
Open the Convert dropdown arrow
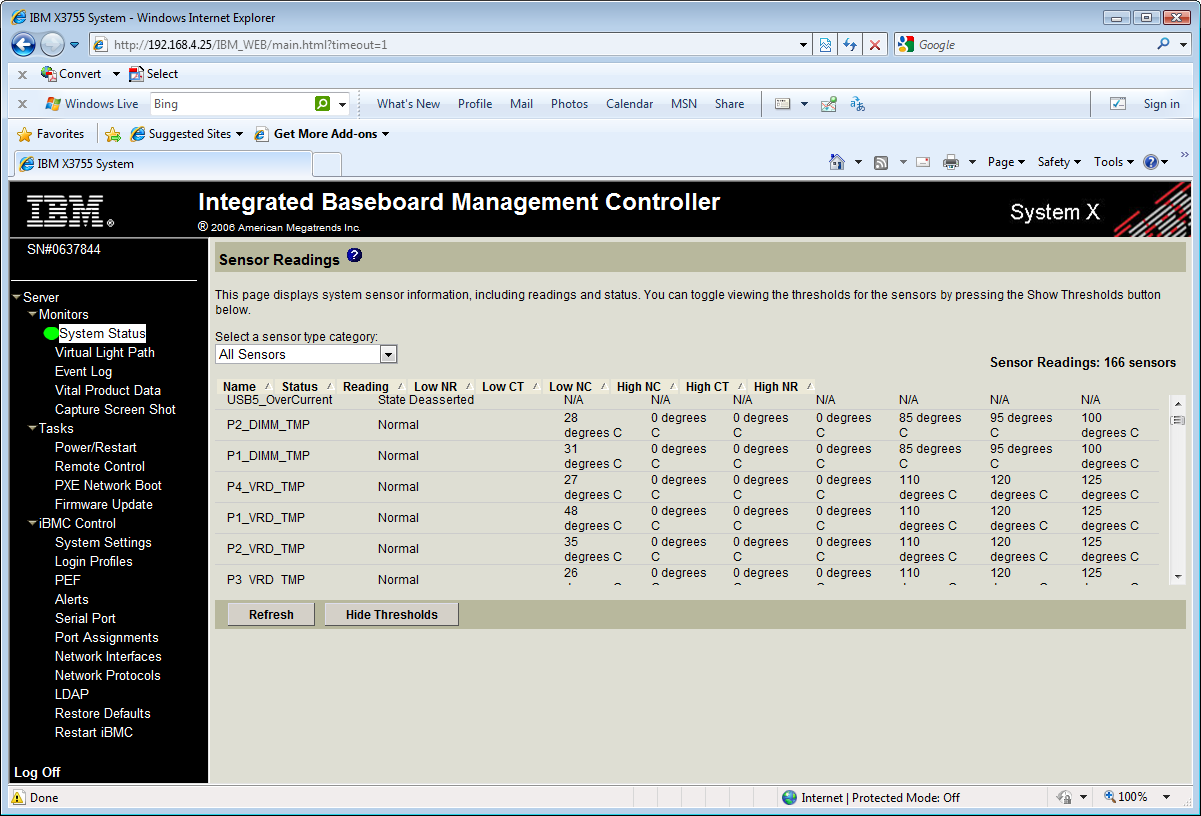[x=116, y=74]
